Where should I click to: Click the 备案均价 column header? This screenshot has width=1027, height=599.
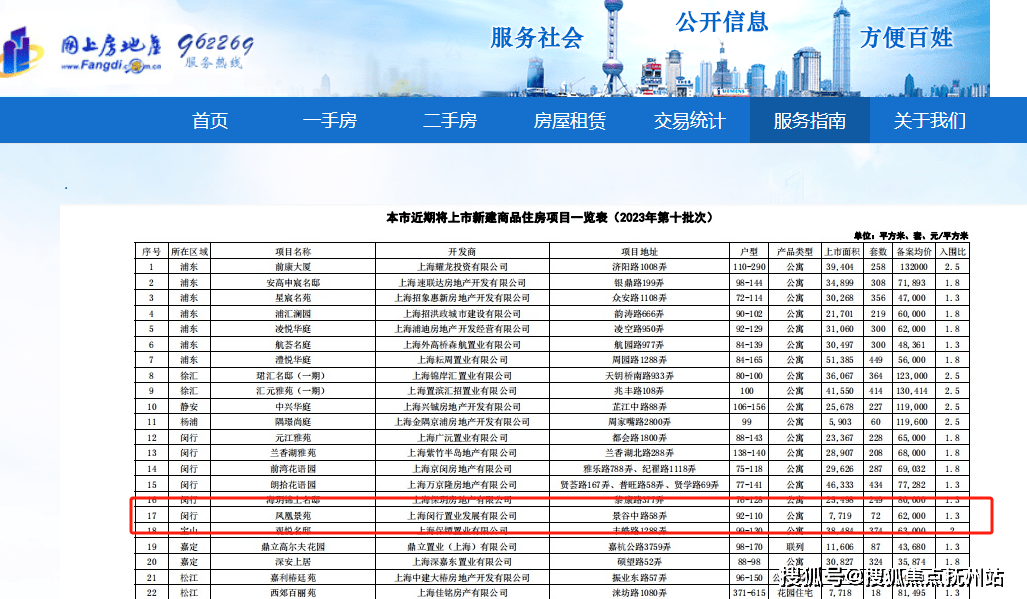(x=914, y=251)
